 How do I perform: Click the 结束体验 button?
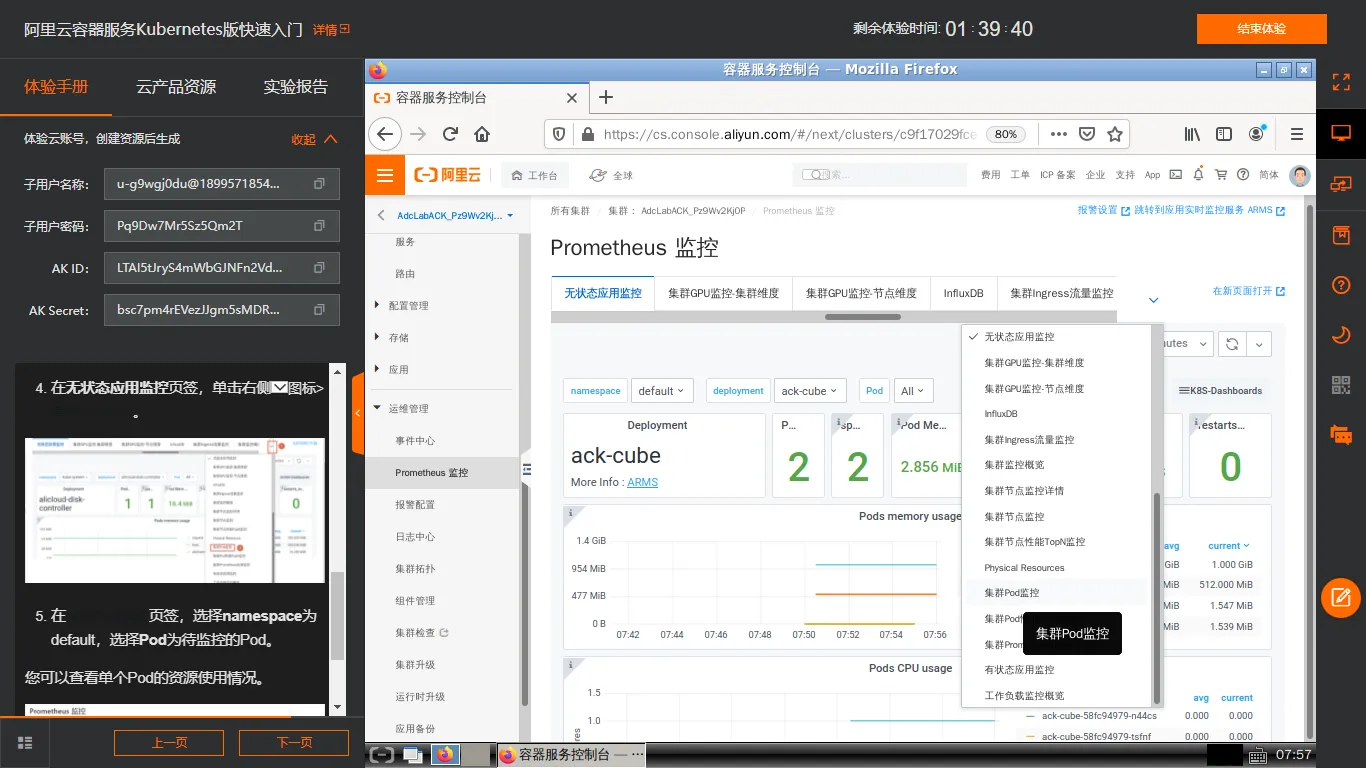pyautogui.click(x=1261, y=28)
